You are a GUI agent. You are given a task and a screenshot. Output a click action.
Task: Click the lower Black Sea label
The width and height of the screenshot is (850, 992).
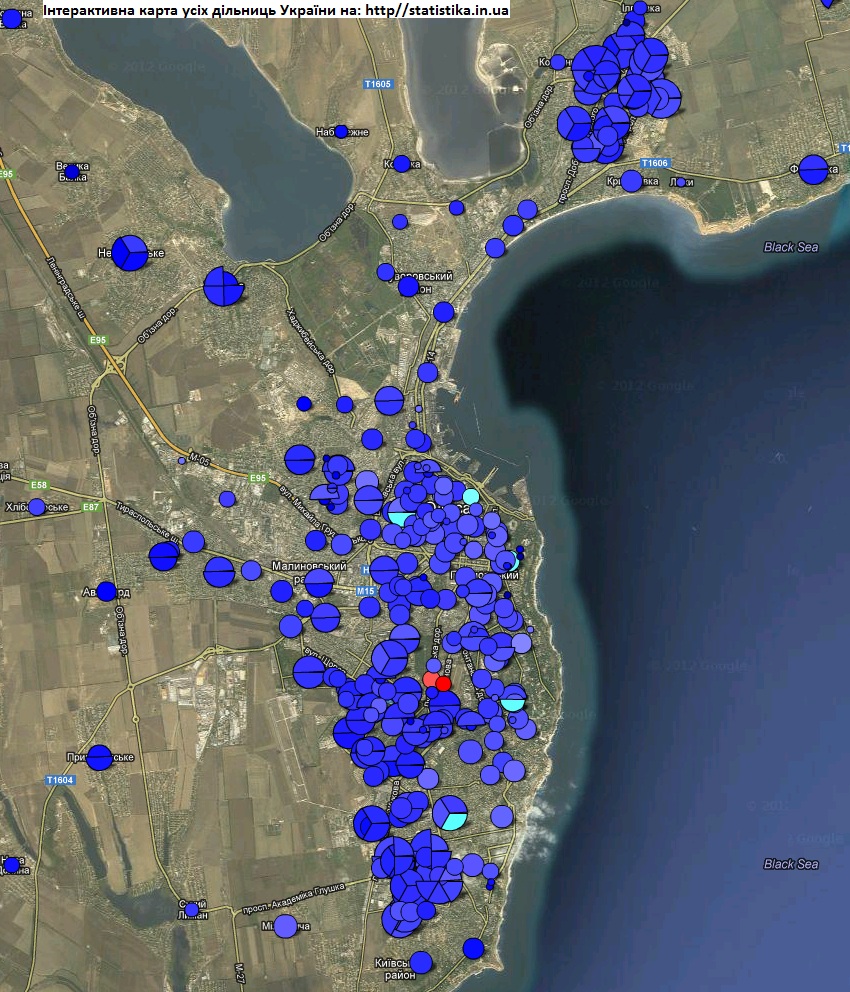791,864
